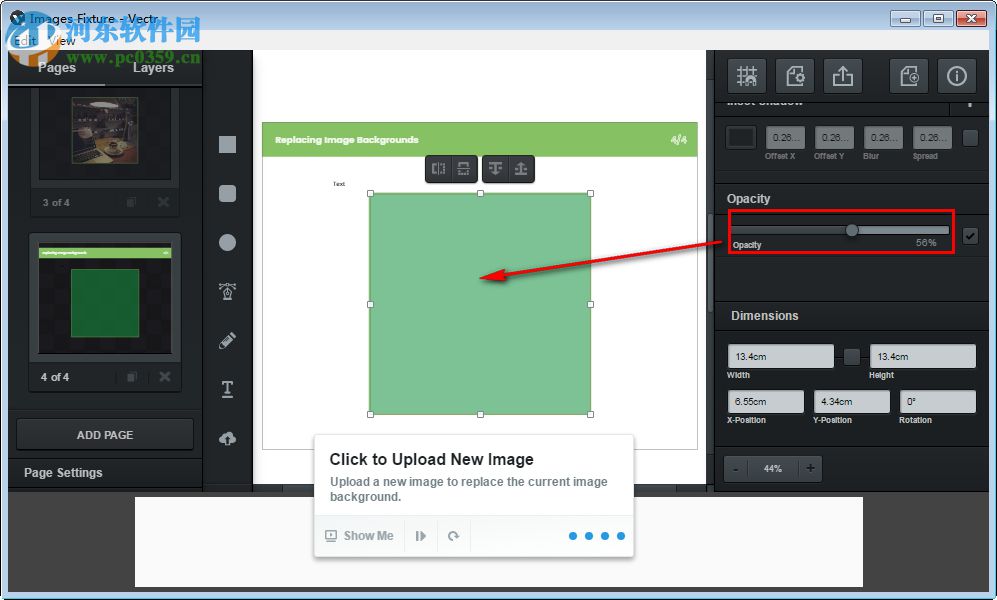The height and width of the screenshot is (600, 997).
Task: Open grid and snapping settings
Action: (747, 76)
